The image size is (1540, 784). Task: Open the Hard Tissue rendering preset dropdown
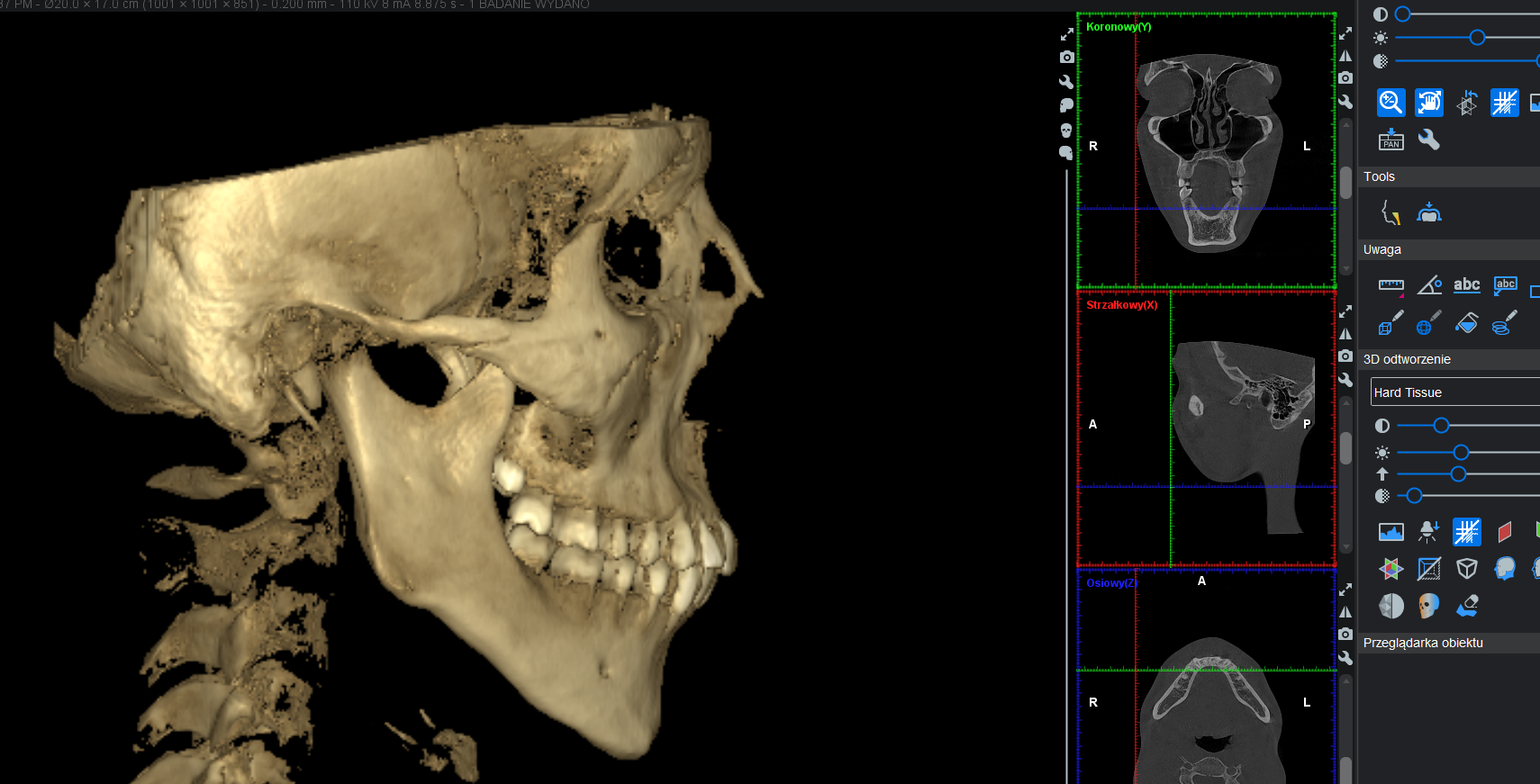click(x=1454, y=392)
